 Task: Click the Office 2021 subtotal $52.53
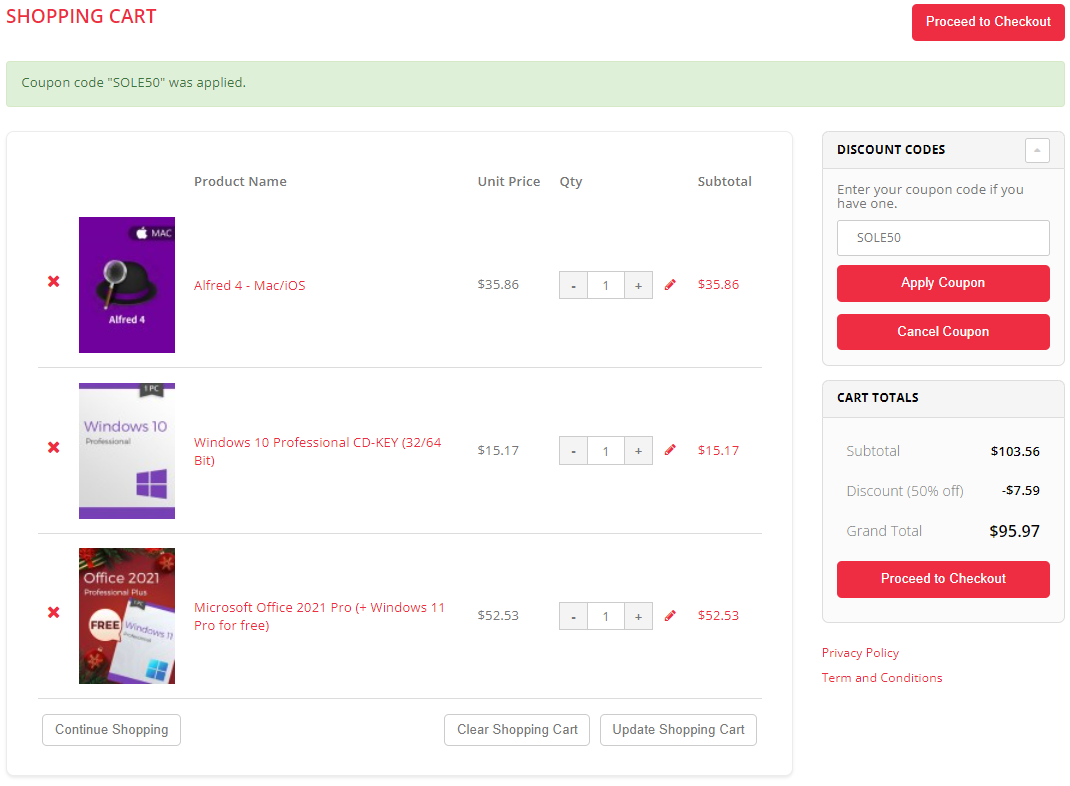718,615
